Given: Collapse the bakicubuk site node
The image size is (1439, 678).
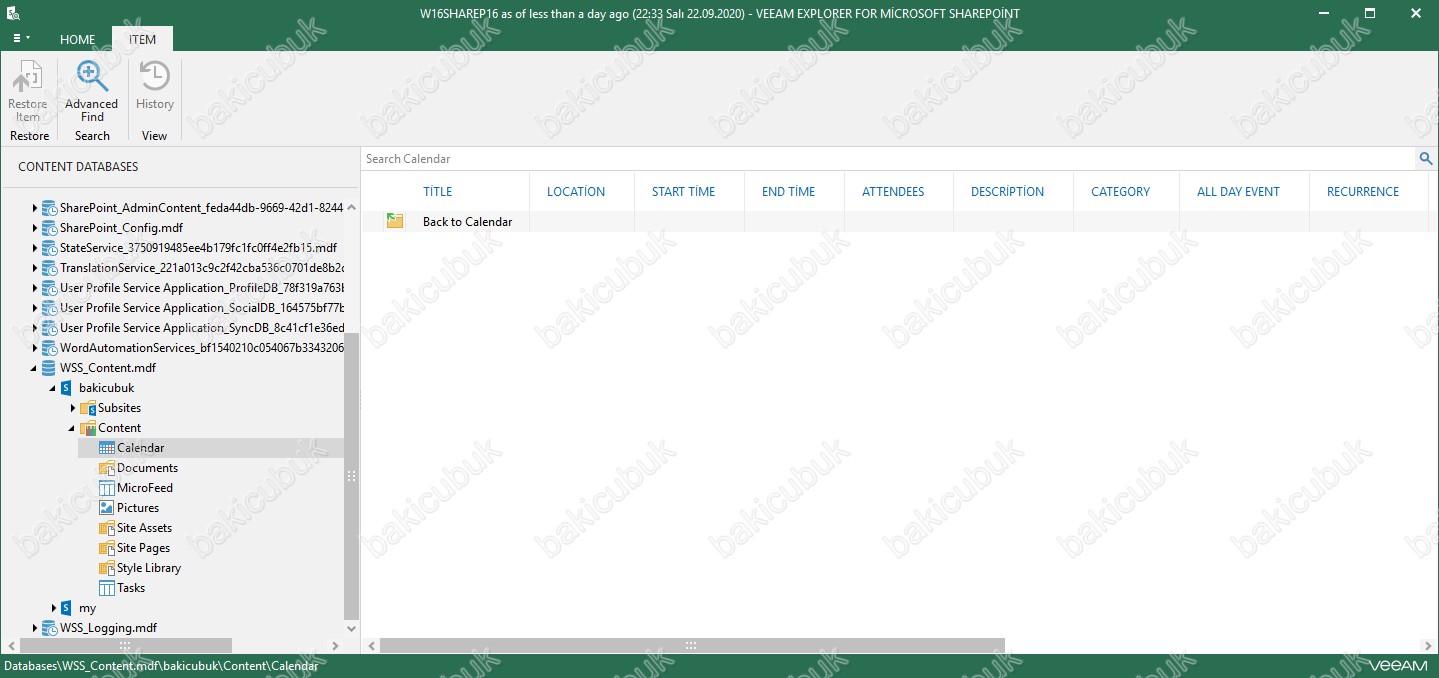Looking at the screenshot, I should click(x=53, y=388).
